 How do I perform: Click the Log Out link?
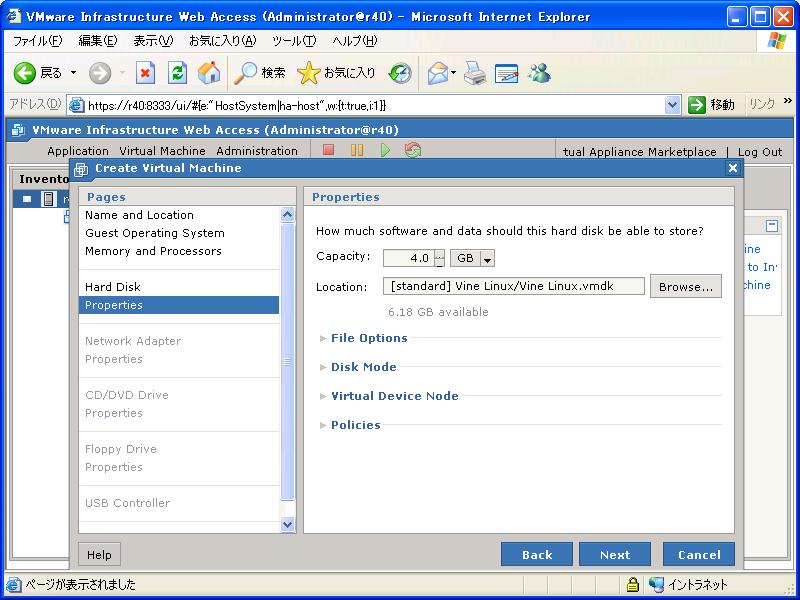(760, 152)
